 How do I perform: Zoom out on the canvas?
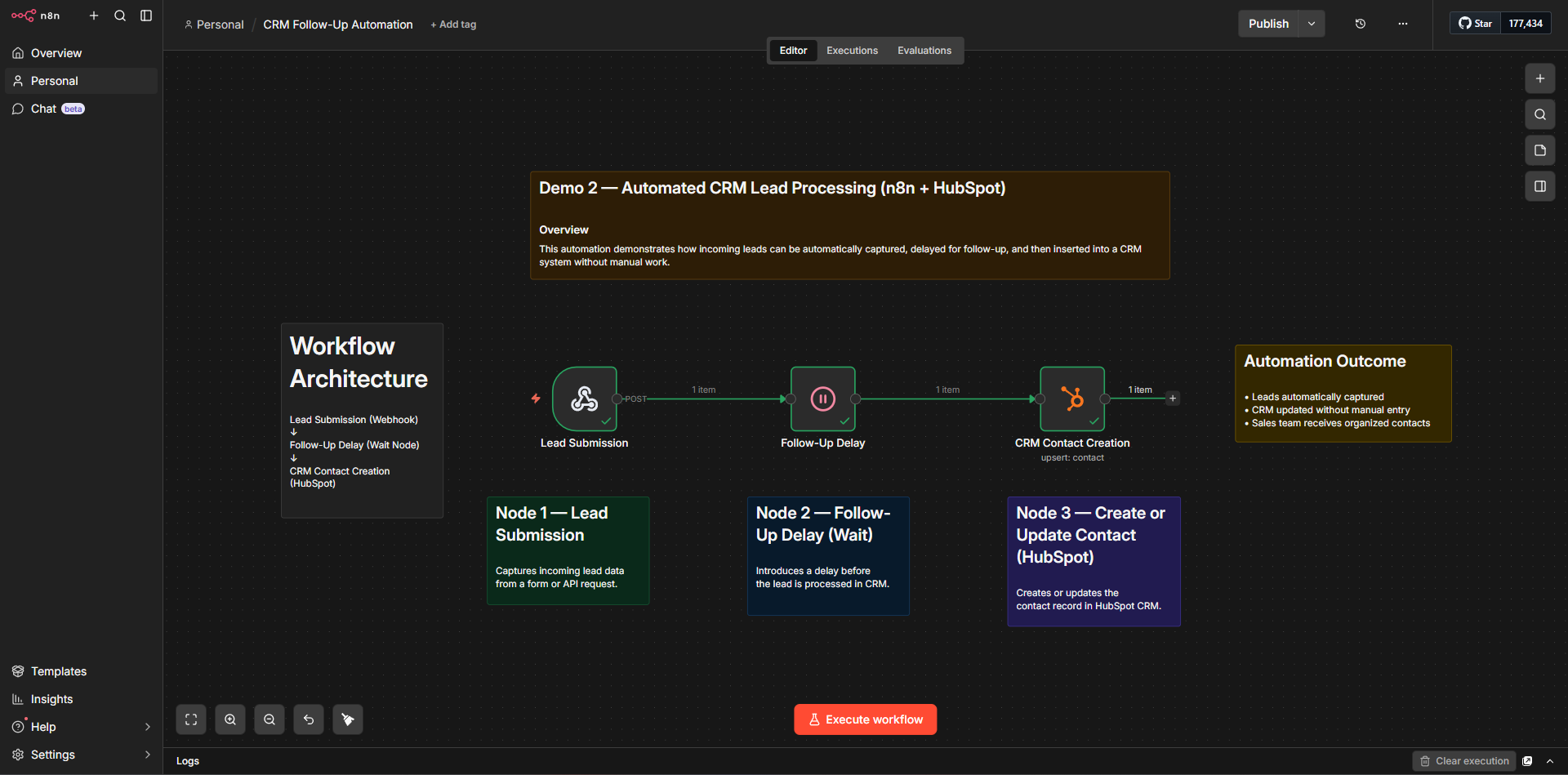point(269,719)
